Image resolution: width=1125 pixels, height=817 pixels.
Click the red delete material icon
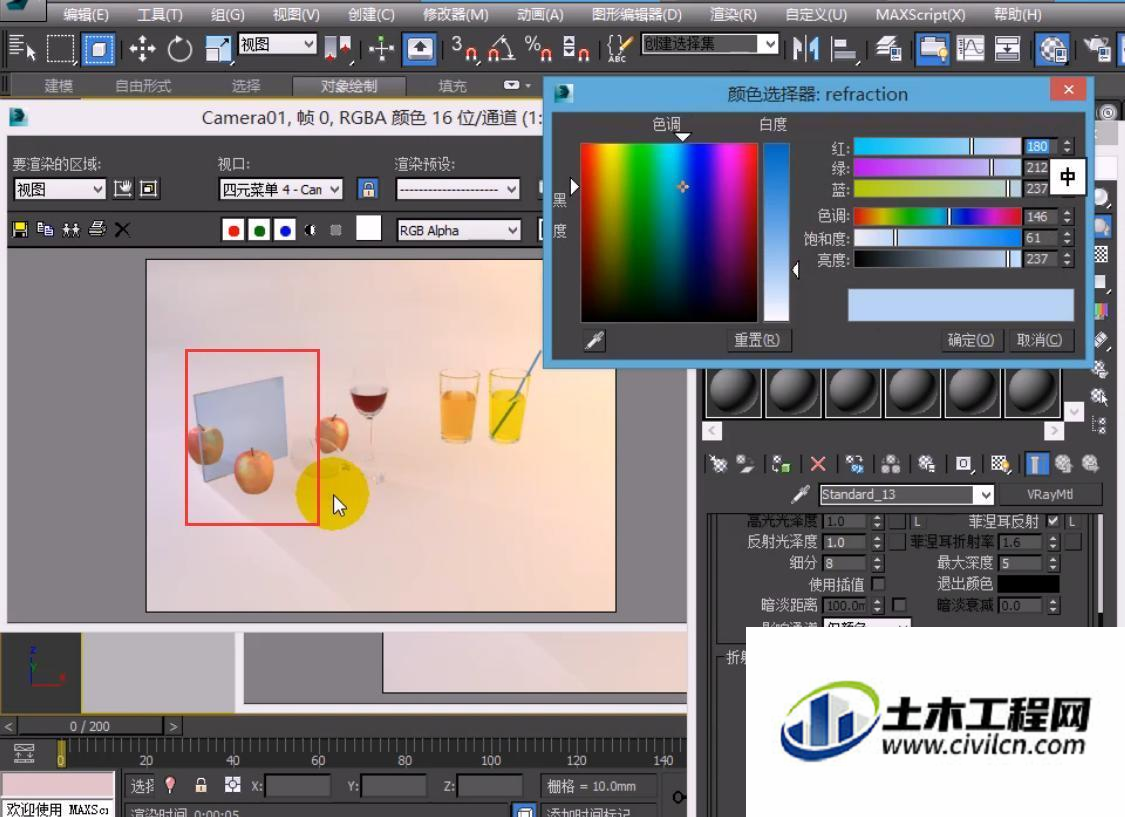(818, 464)
